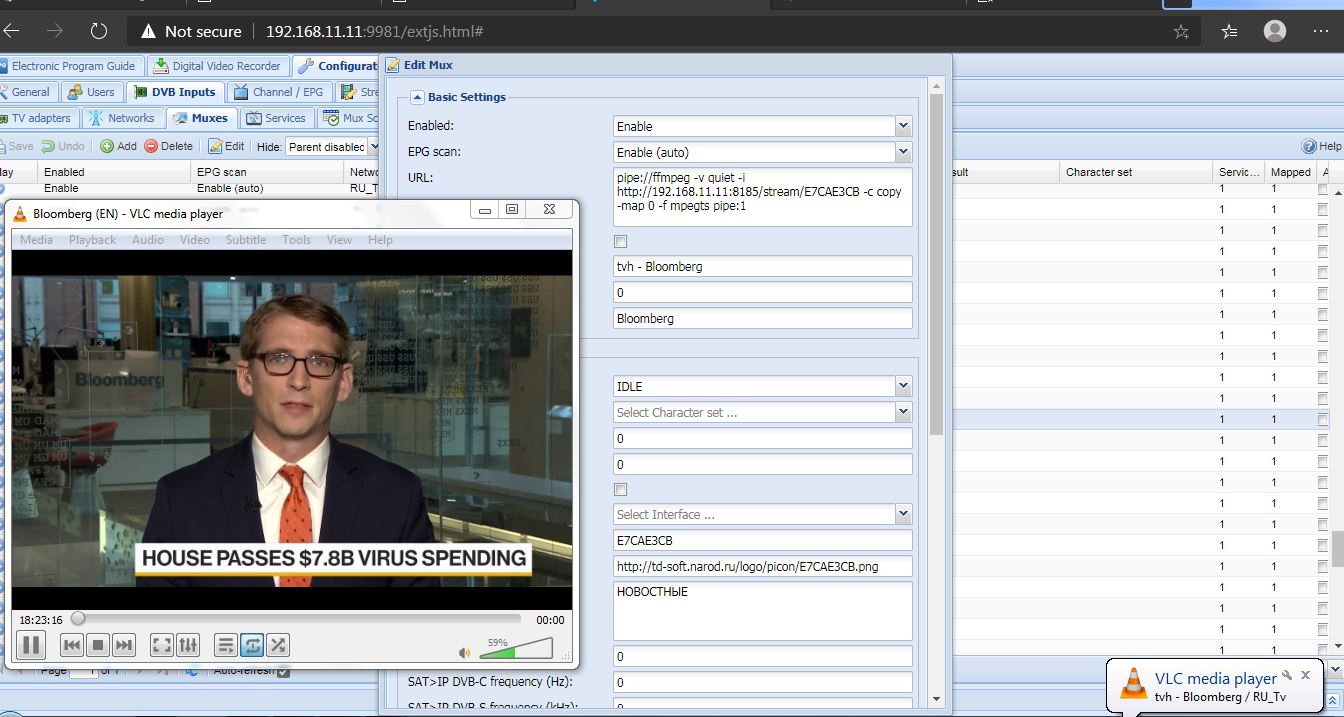Adjust the VLC volume slider
Screen dimensions: 1344x717
[515, 648]
